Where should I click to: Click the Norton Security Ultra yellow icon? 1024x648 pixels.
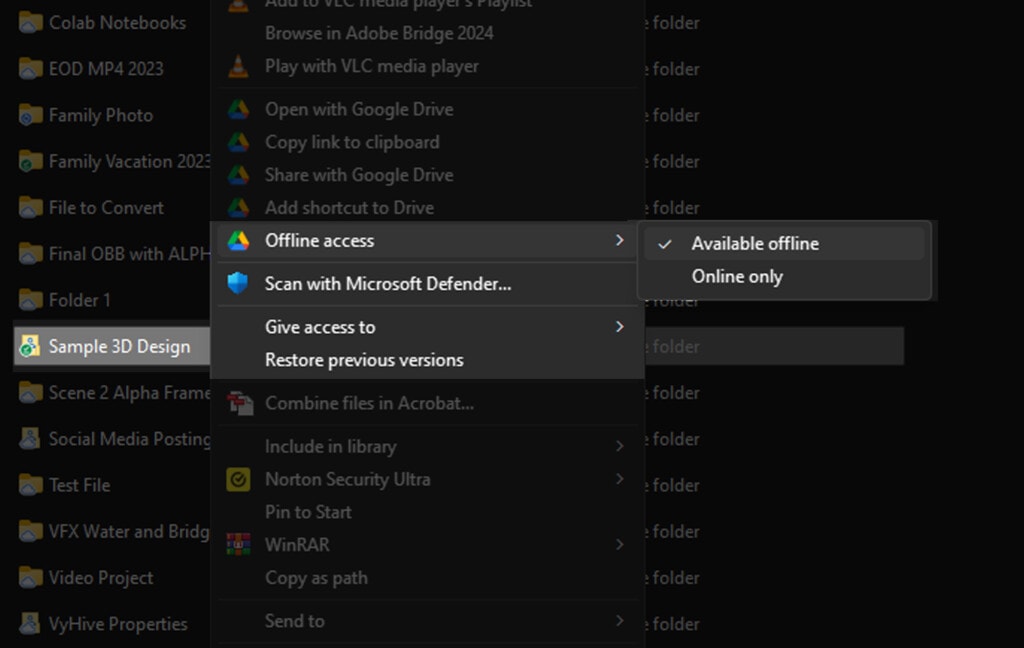pyautogui.click(x=237, y=480)
